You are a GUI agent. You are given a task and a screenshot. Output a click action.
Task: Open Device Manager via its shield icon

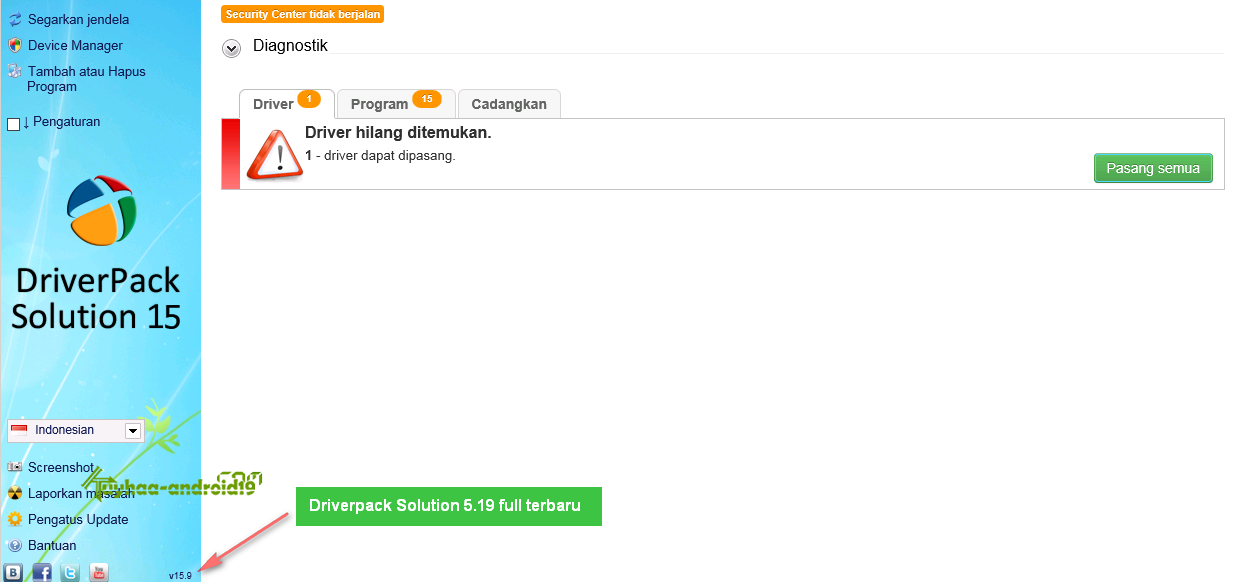click(x=13, y=45)
